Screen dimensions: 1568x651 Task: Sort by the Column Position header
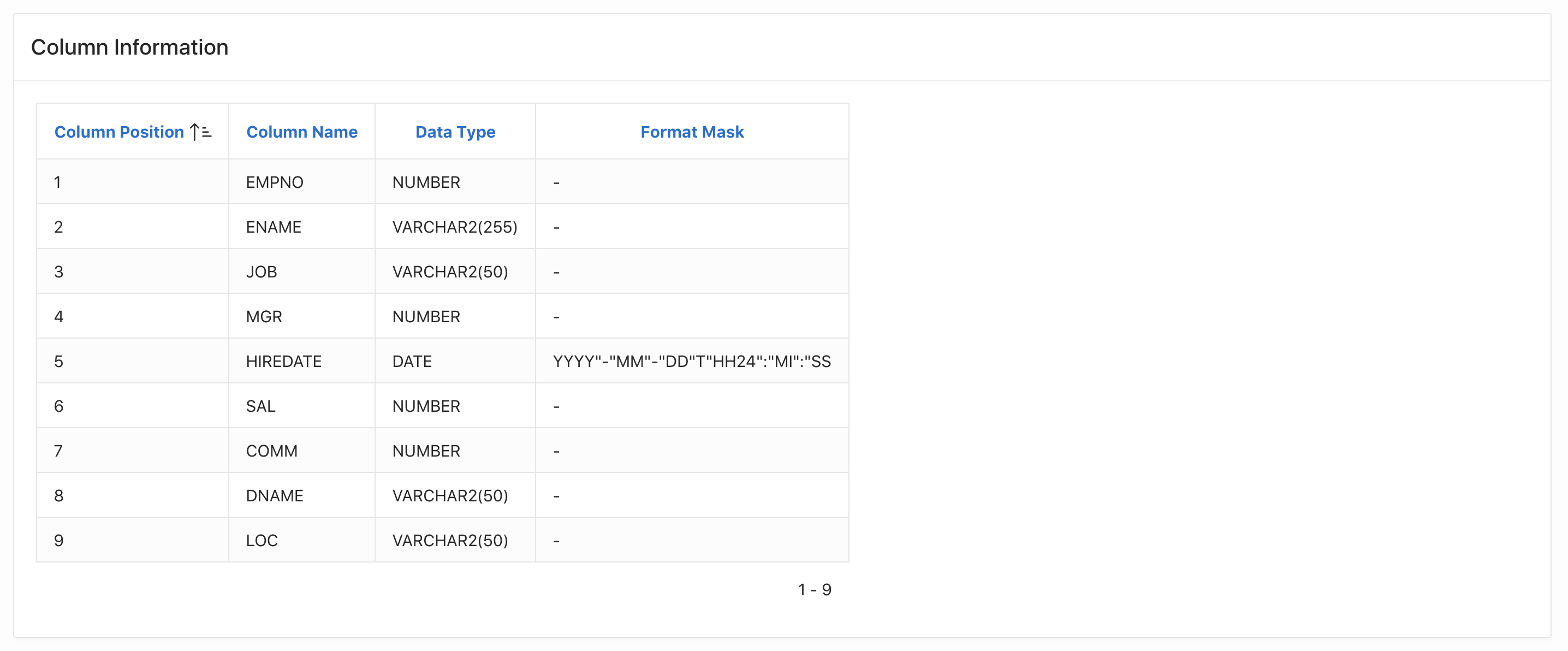pos(118,132)
